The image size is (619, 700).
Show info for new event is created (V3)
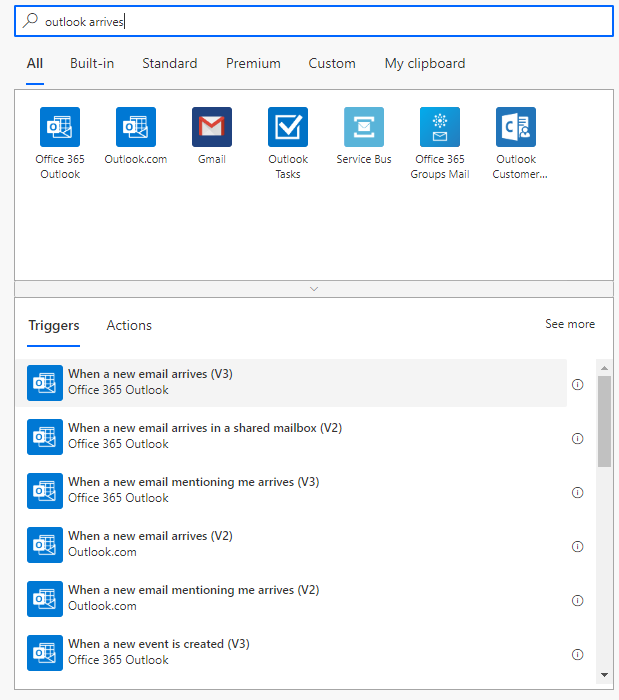(577, 654)
